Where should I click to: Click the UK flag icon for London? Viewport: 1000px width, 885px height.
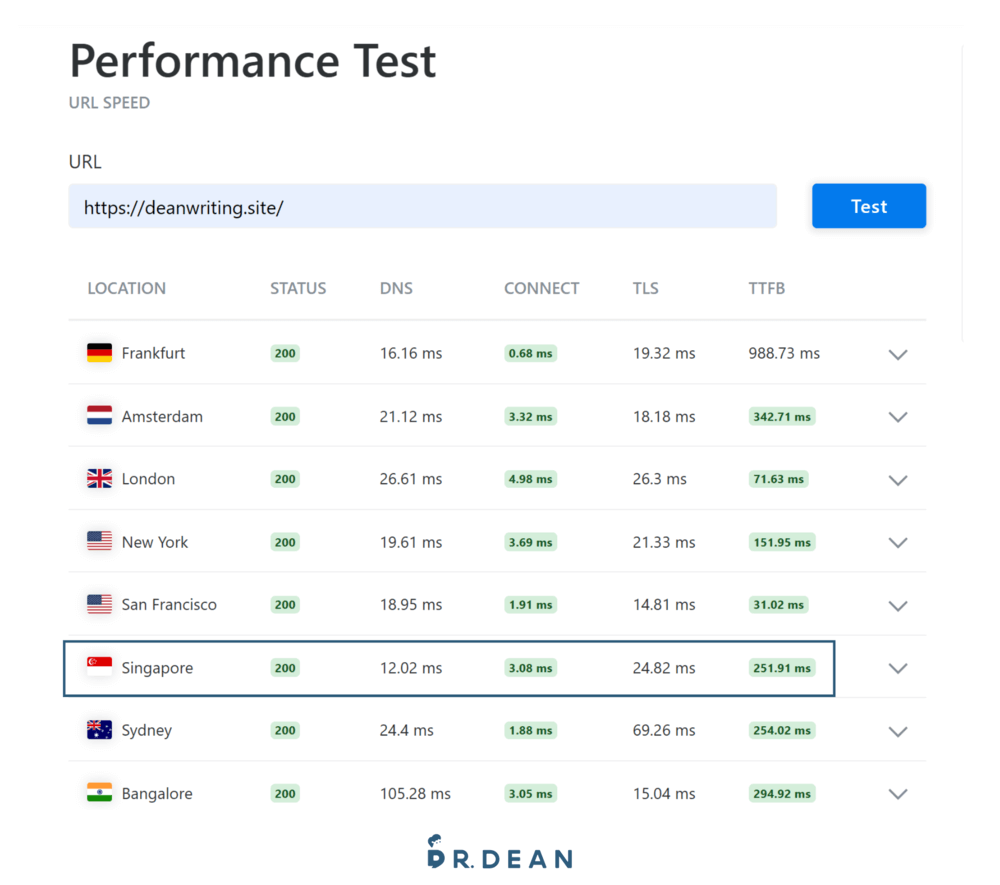tap(99, 479)
